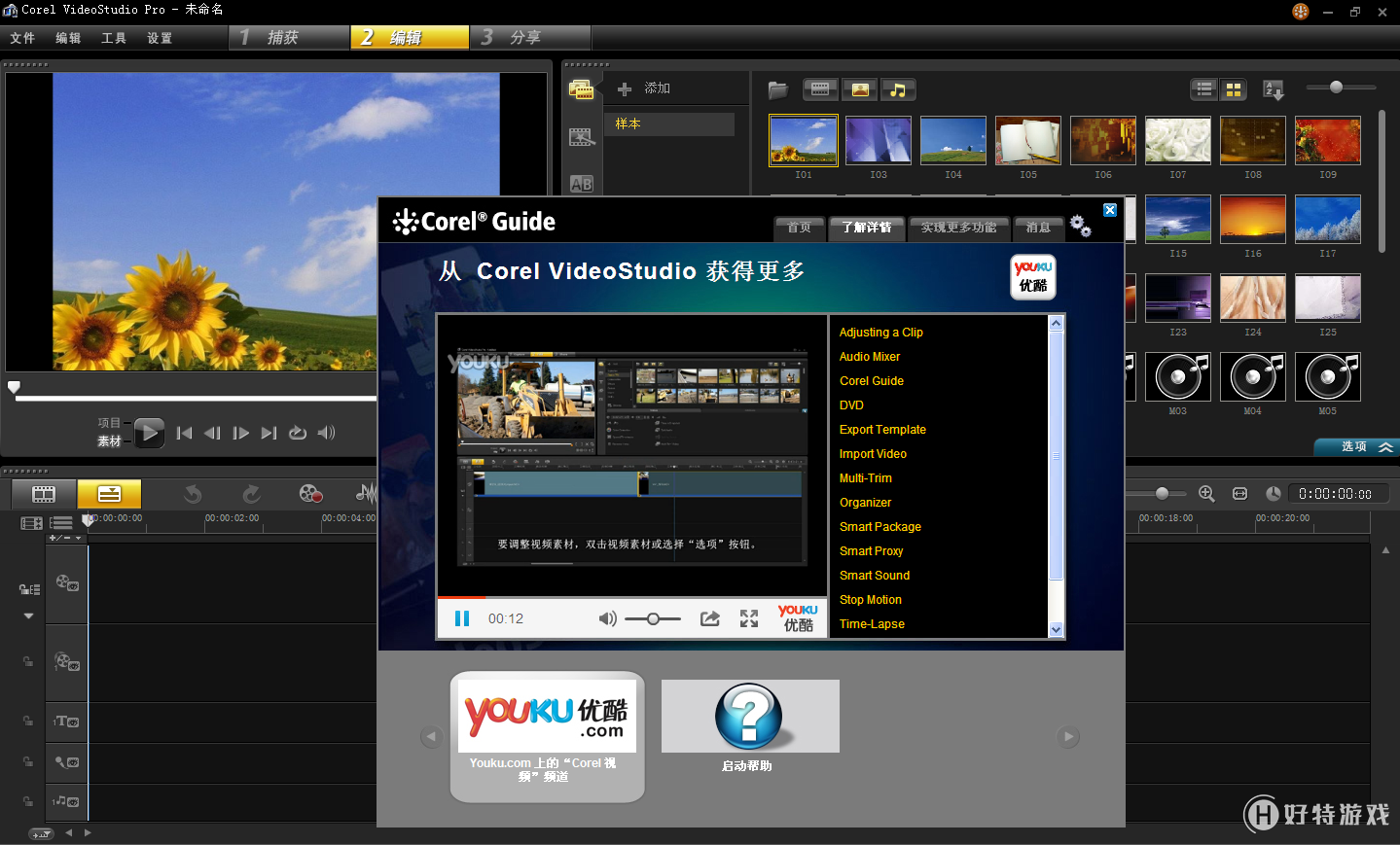Open the 设置 menu
Image resolution: width=1400 pixels, height=845 pixels.
coord(160,38)
